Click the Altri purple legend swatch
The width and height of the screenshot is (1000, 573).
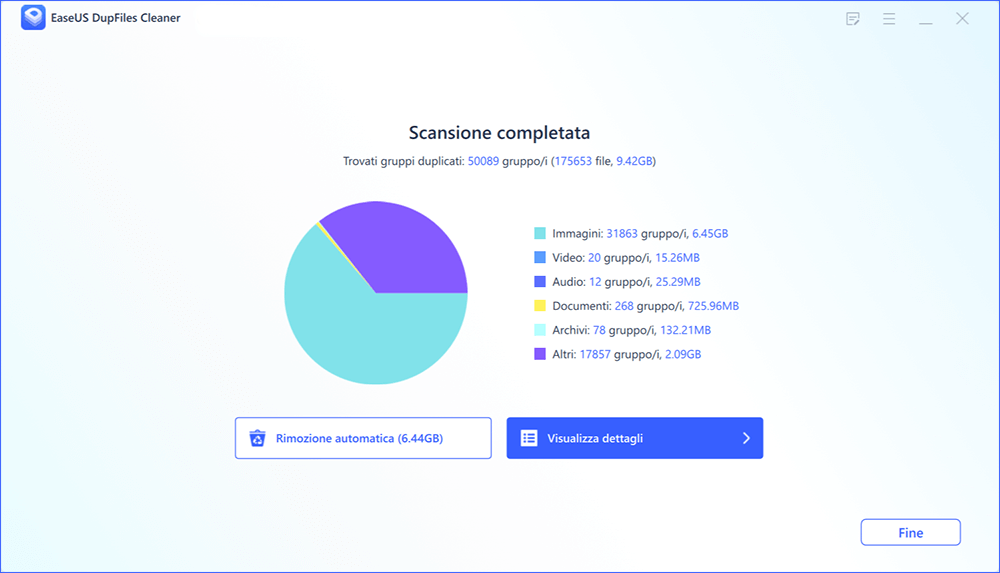click(540, 354)
